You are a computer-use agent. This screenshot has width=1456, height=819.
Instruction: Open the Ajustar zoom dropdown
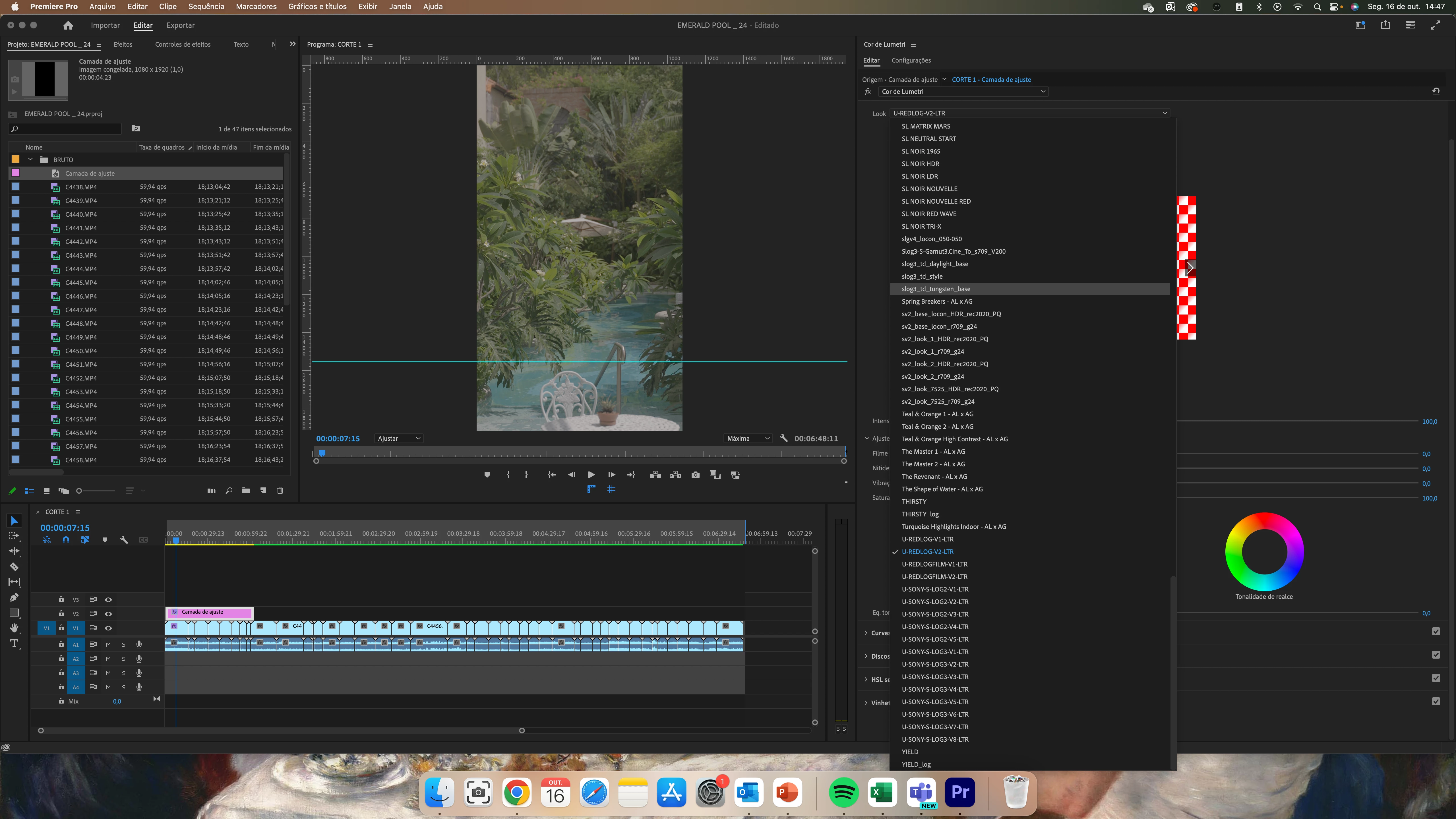coord(399,439)
